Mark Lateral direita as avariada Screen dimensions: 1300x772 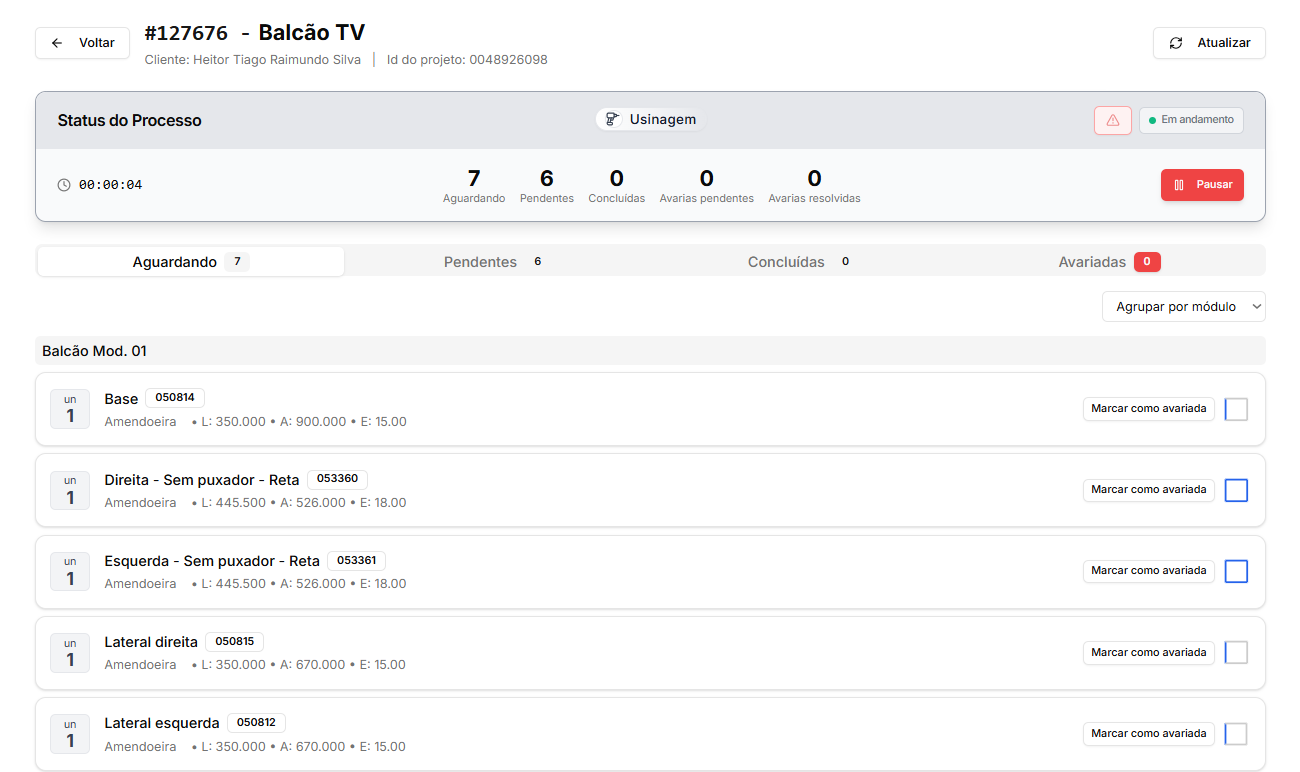pyautogui.click(x=1148, y=653)
